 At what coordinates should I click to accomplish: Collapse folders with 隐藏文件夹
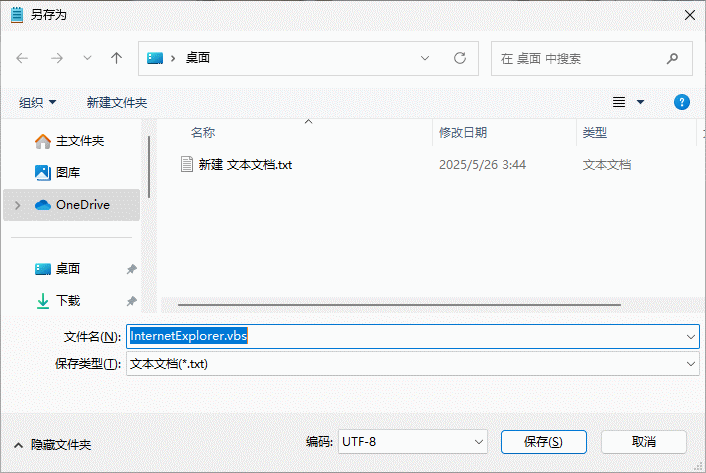tap(53, 445)
